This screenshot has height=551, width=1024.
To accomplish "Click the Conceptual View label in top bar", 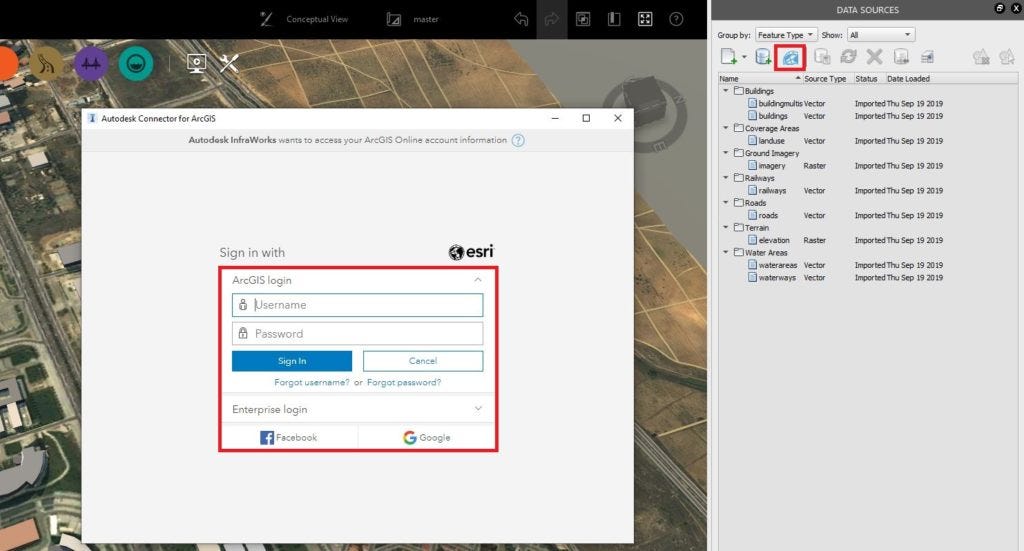I will (317, 19).
